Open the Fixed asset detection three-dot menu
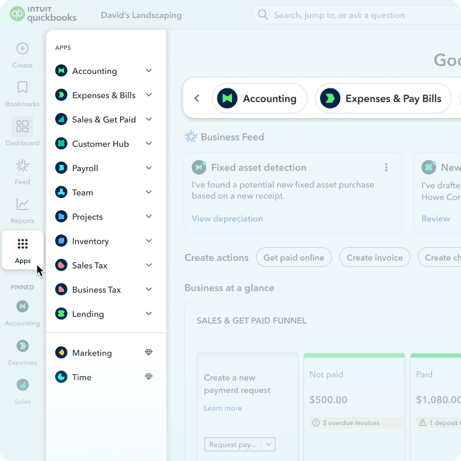 click(x=386, y=167)
